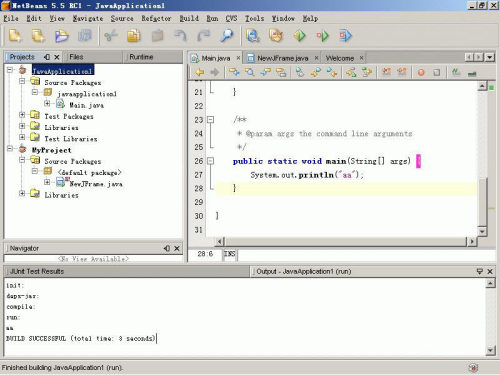The width and height of the screenshot is (500, 375).
Task: Start macro recording with the red circle
Action: pos(421,72)
